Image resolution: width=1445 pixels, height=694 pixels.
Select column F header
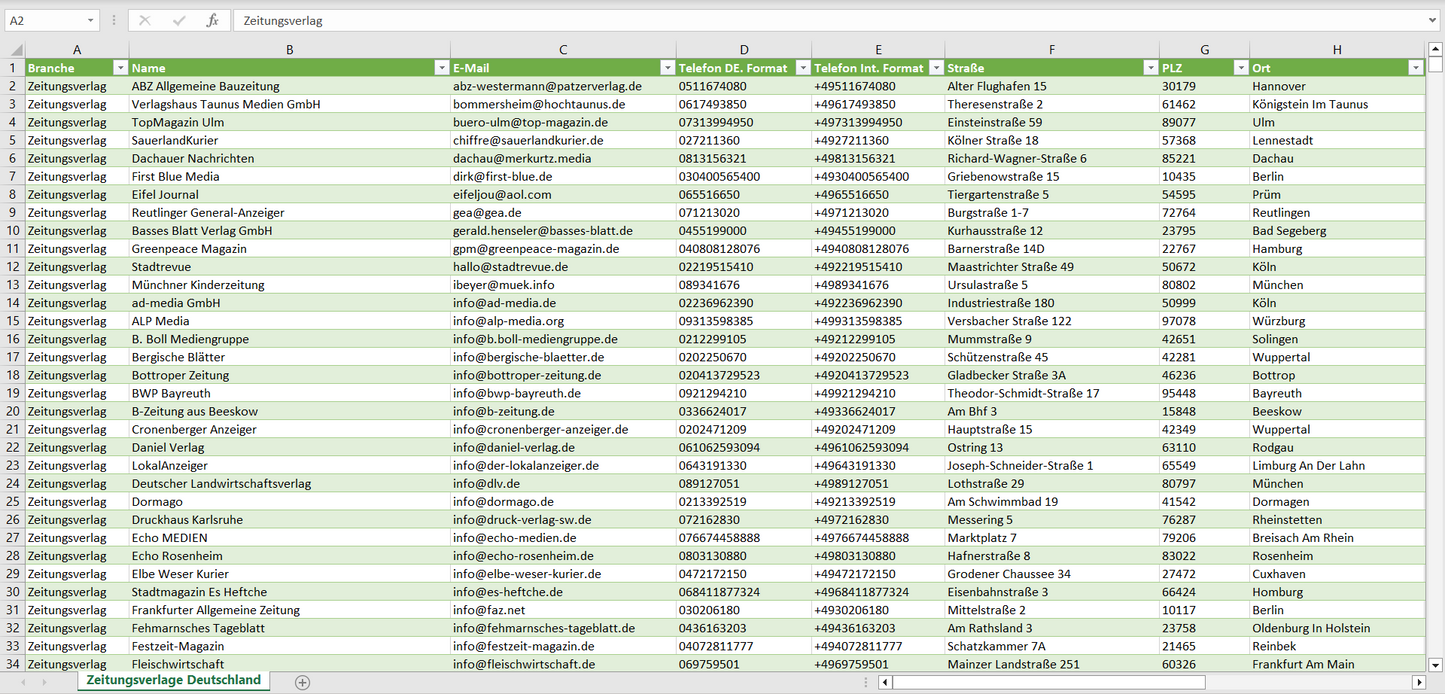pos(1051,49)
